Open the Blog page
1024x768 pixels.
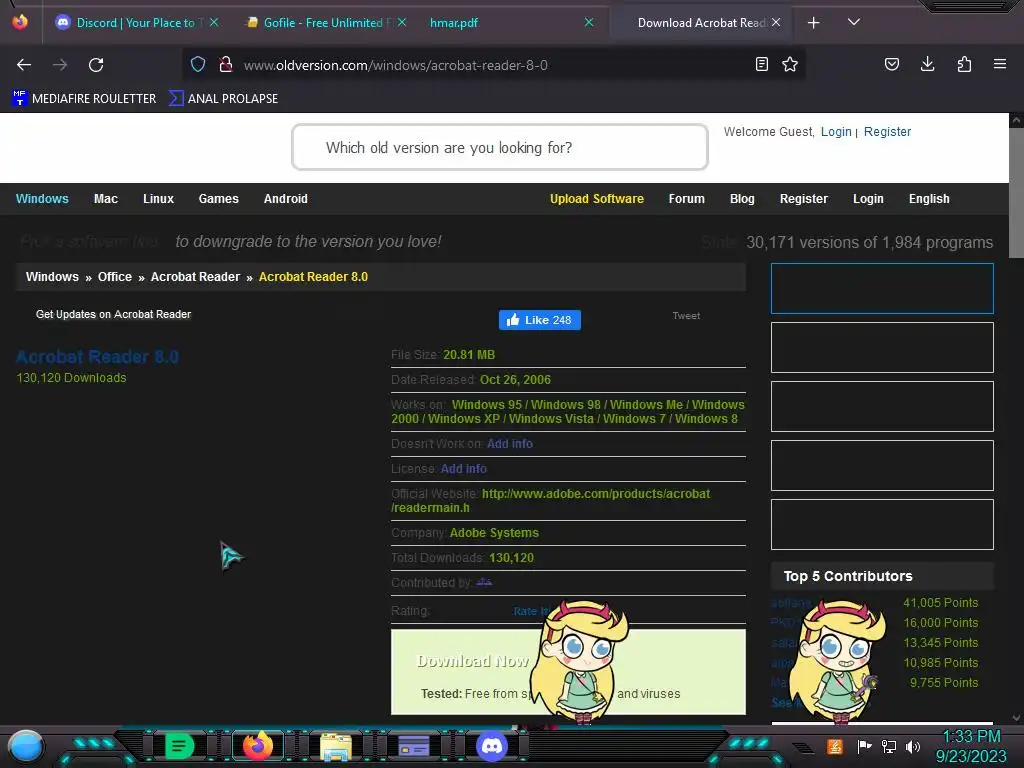click(x=742, y=199)
